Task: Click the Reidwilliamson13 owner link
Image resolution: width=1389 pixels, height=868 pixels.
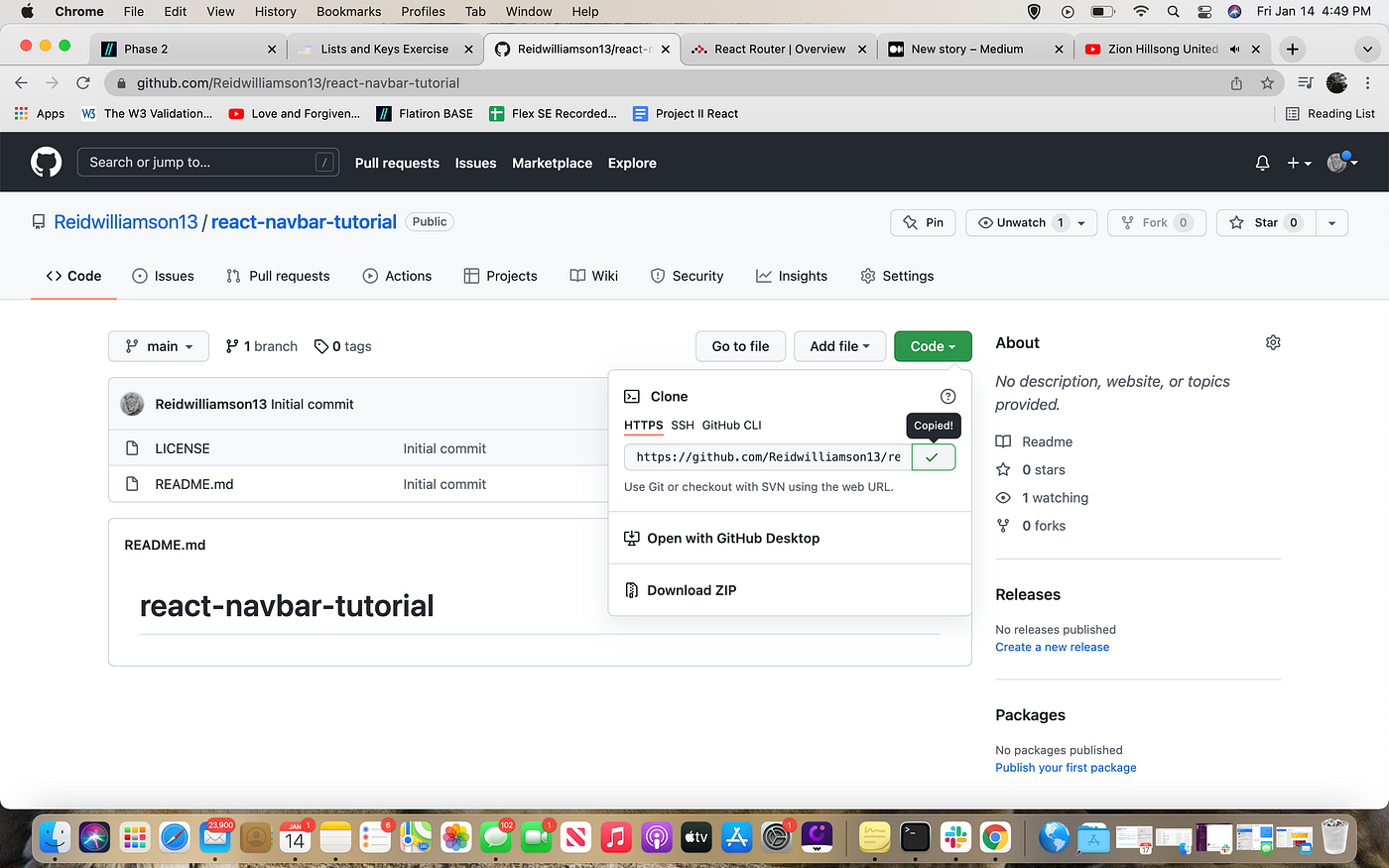Action: click(x=126, y=222)
